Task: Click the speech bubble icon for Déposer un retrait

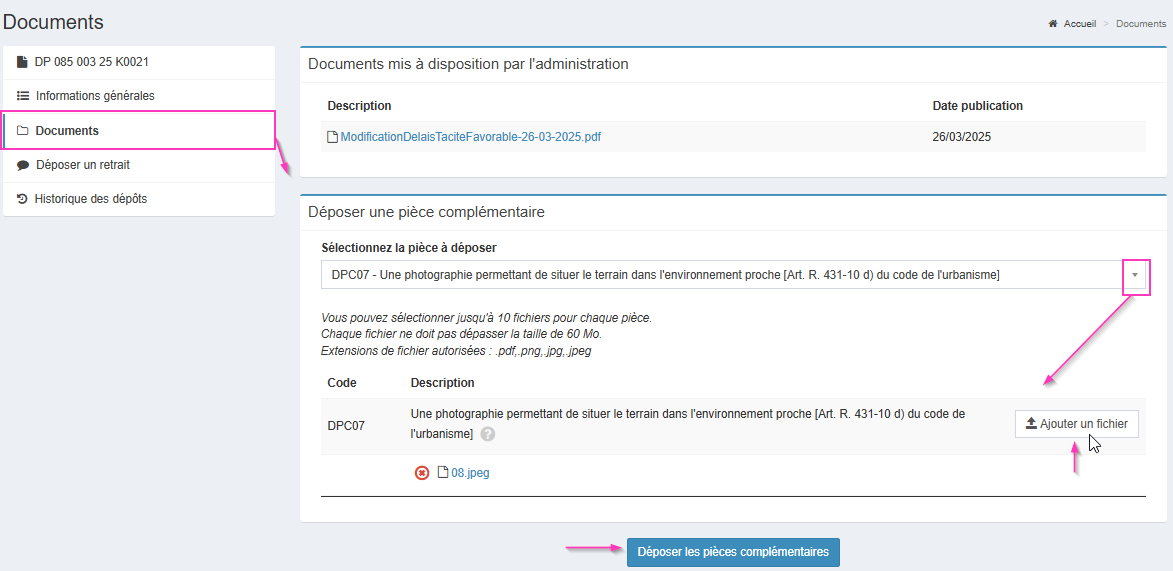Action: click(23, 165)
